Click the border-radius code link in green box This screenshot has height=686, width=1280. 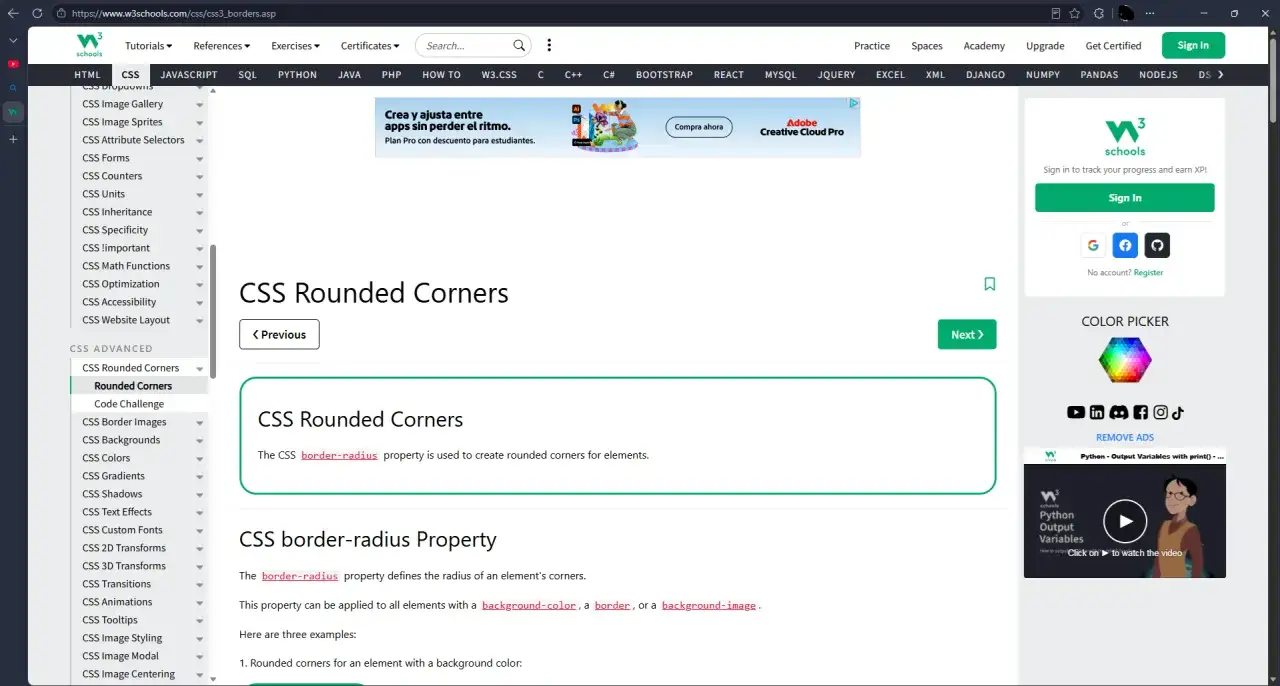339,455
